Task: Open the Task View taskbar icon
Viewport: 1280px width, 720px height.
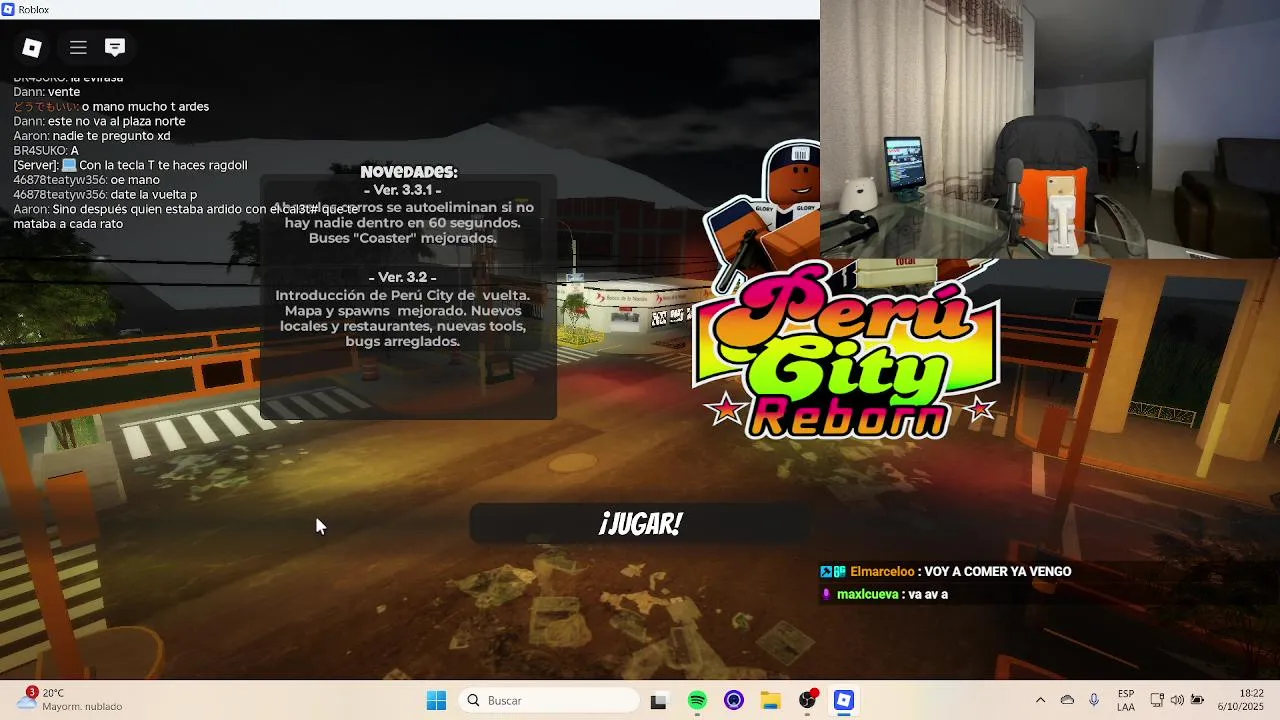Action: coord(658,701)
